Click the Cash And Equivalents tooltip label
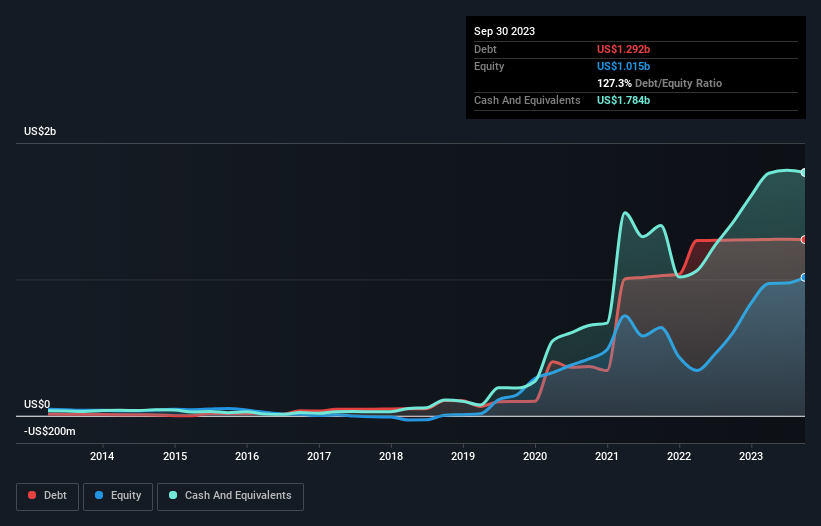Viewport: 821px width, 526px height. click(527, 100)
